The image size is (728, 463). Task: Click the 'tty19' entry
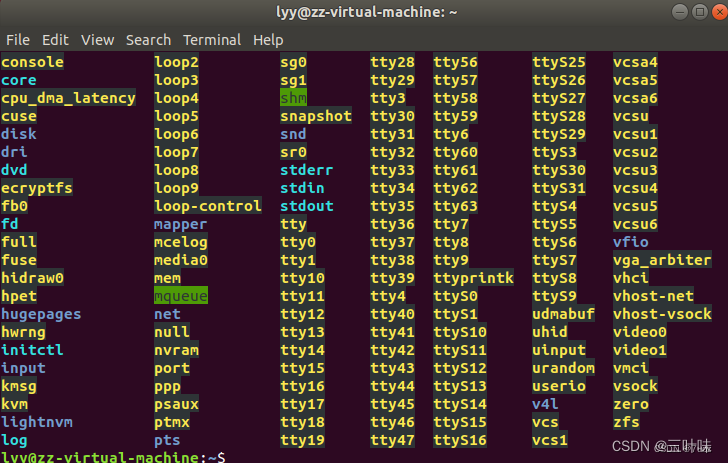point(302,440)
